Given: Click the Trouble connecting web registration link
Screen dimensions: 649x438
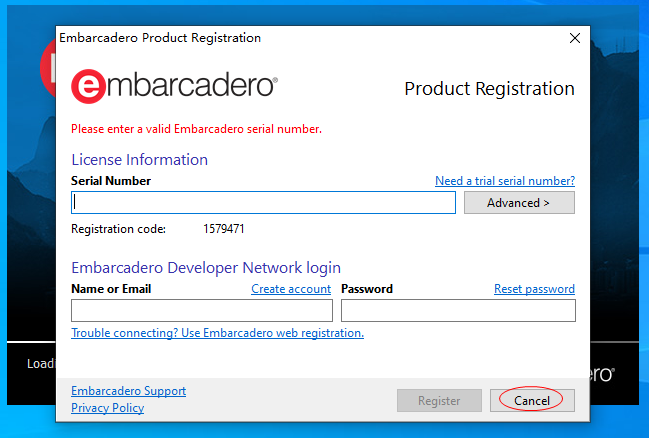Looking at the screenshot, I should 217,333.
